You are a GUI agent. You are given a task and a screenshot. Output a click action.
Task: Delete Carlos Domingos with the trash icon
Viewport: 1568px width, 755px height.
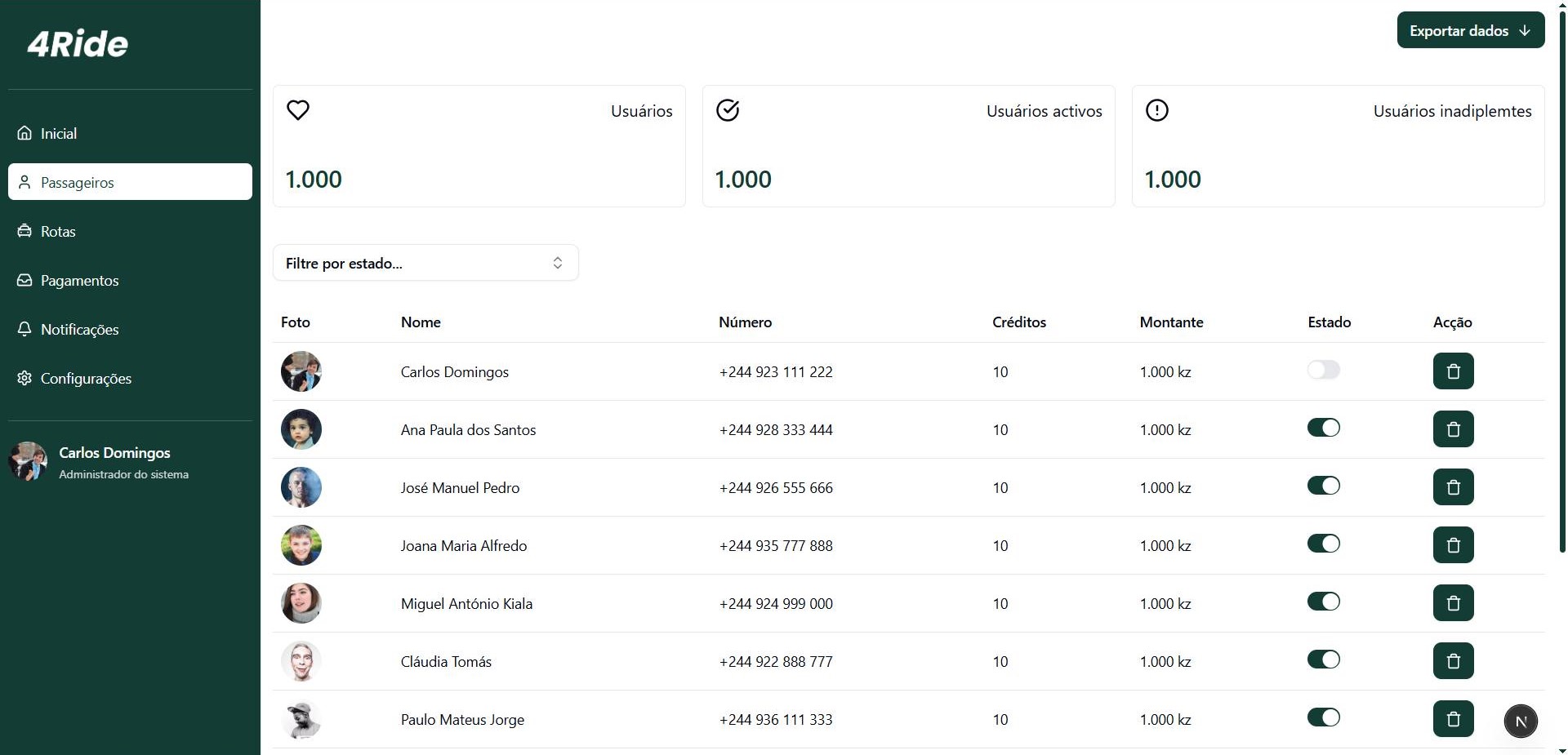(x=1453, y=371)
